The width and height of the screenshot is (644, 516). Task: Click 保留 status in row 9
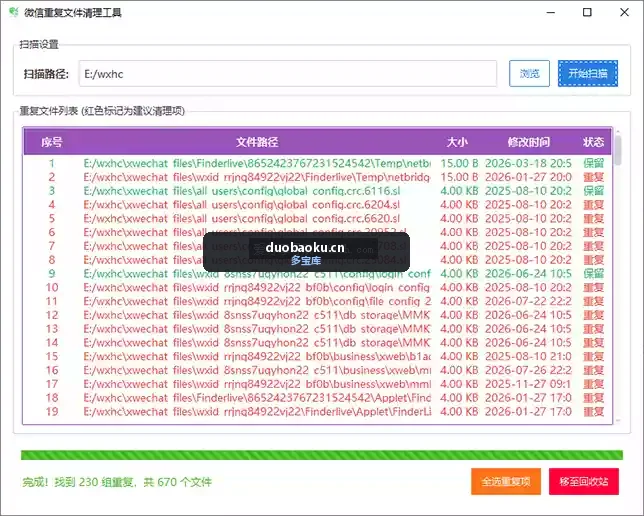(593, 274)
